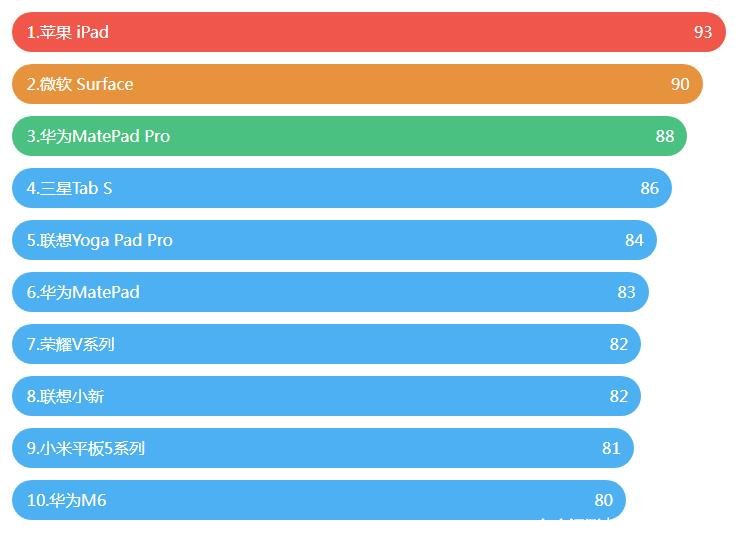Click the 微软 Surface ranking label
The height and width of the screenshot is (540, 746).
tap(80, 84)
